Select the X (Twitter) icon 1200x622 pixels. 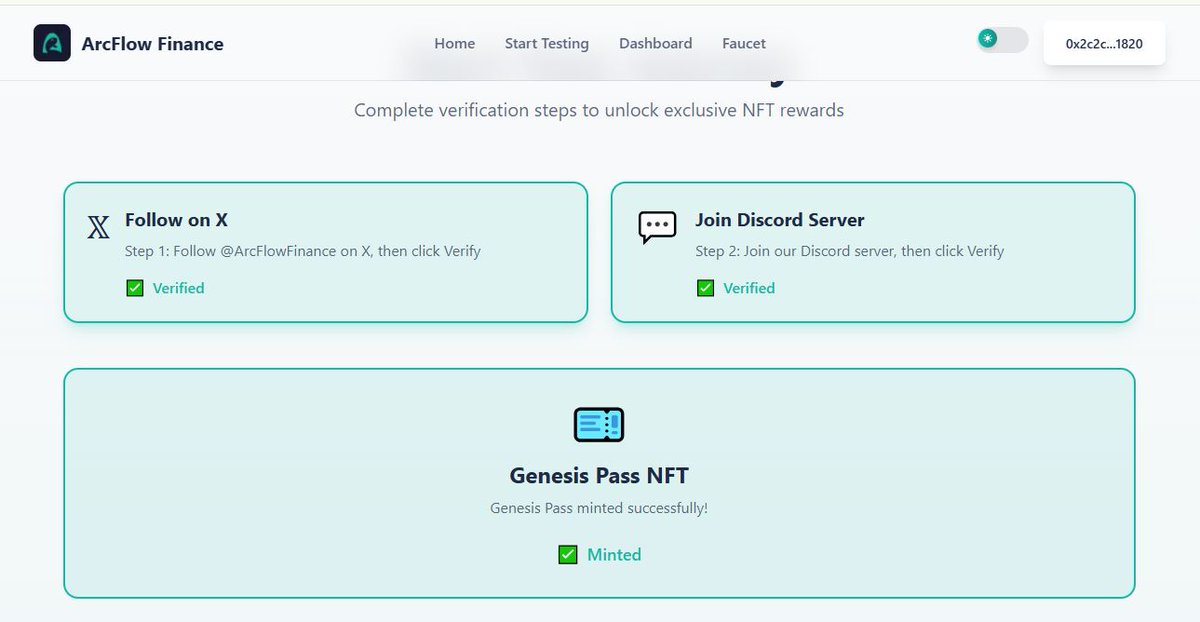coord(98,227)
